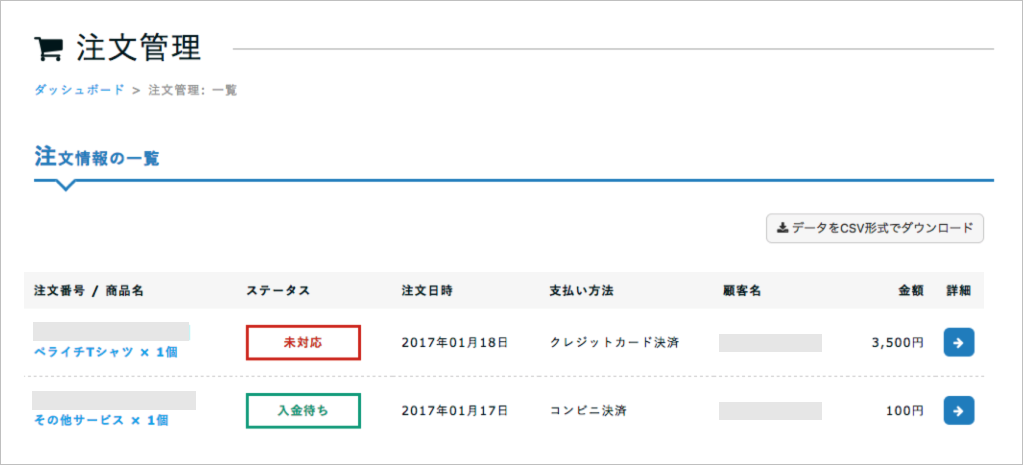Click the ステータス column header
Viewport: 1023px width, 465px height.
278,291
